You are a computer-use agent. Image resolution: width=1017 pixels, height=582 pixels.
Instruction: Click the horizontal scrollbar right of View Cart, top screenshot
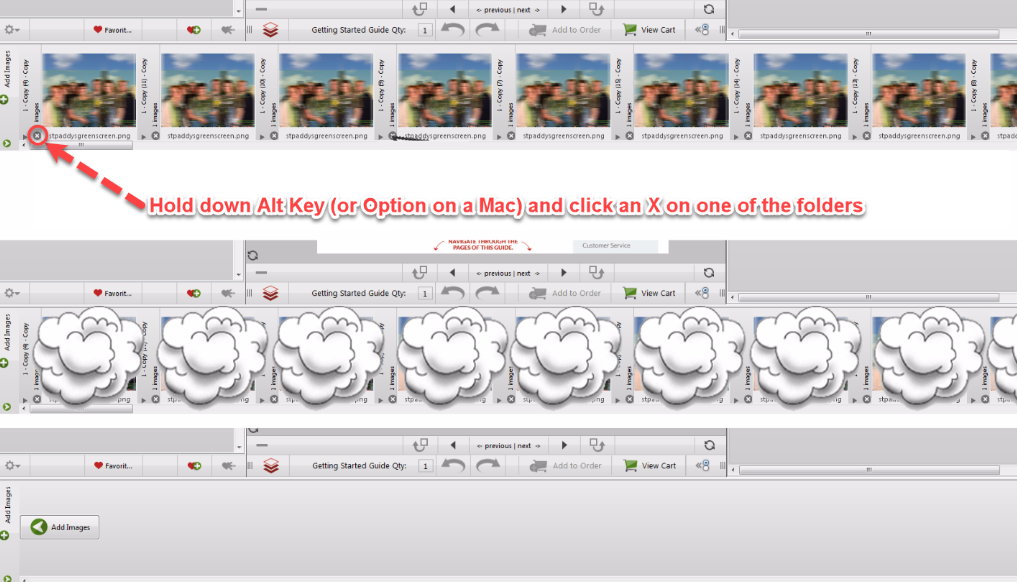868,34
